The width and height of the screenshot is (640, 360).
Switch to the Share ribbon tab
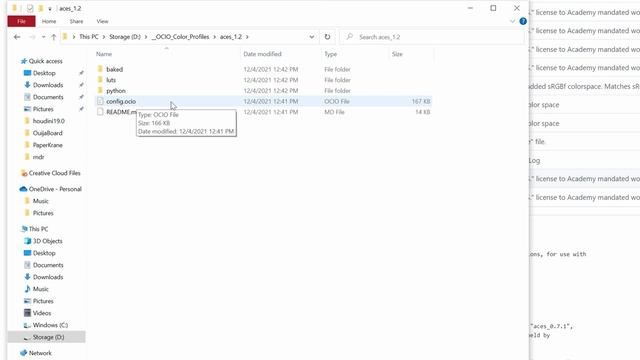(x=76, y=21)
